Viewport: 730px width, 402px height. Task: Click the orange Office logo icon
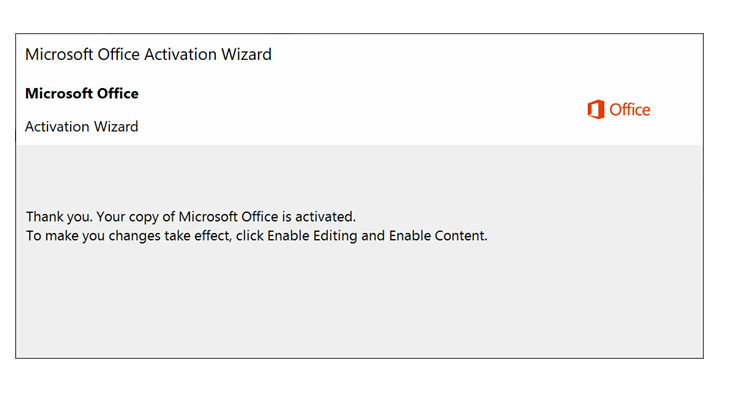pos(595,110)
